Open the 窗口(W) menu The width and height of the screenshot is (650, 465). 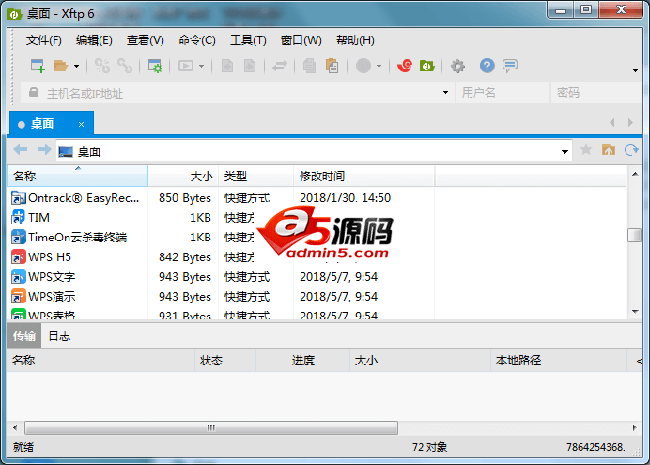coord(301,40)
